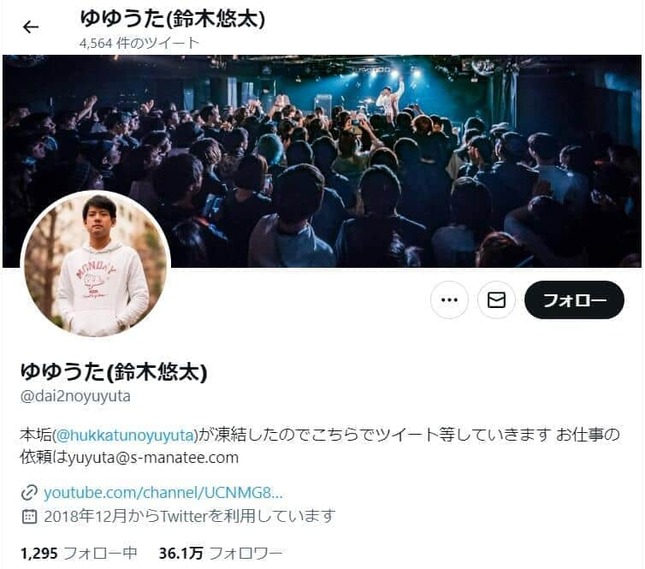View the 1,295 フォロー中 following list
Image resolution: width=645 pixels, height=569 pixels.
coord(79,553)
